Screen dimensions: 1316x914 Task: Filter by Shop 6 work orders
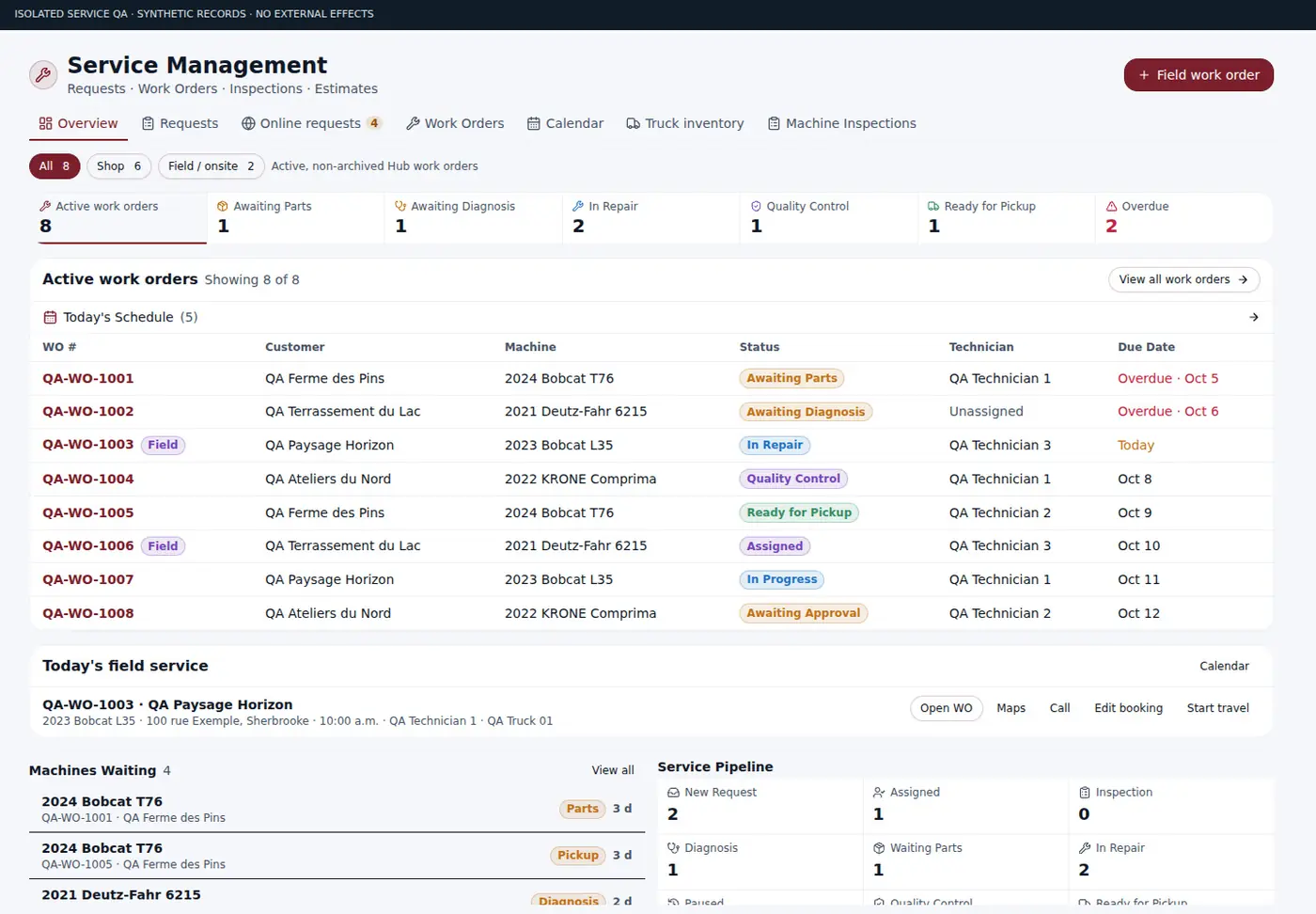[x=118, y=166]
